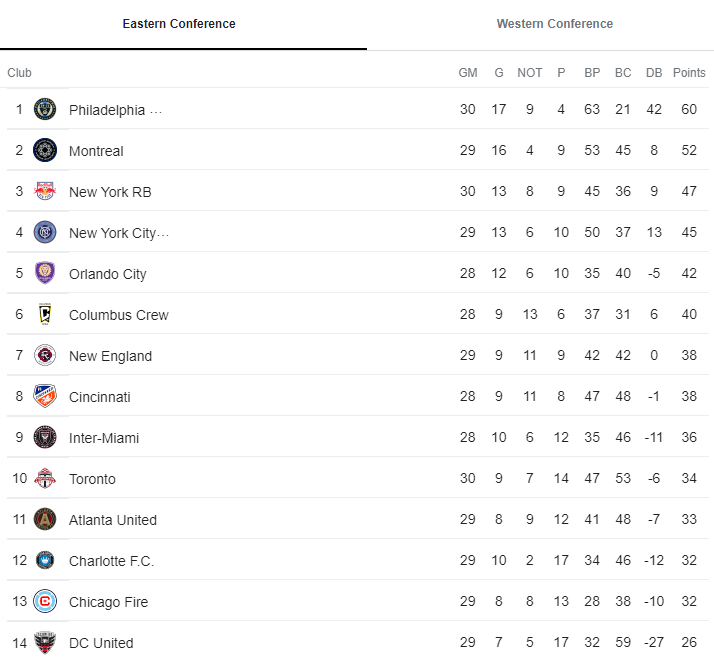Select the Eastern Conference tab
The image size is (714, 664).
pos(179,24)
